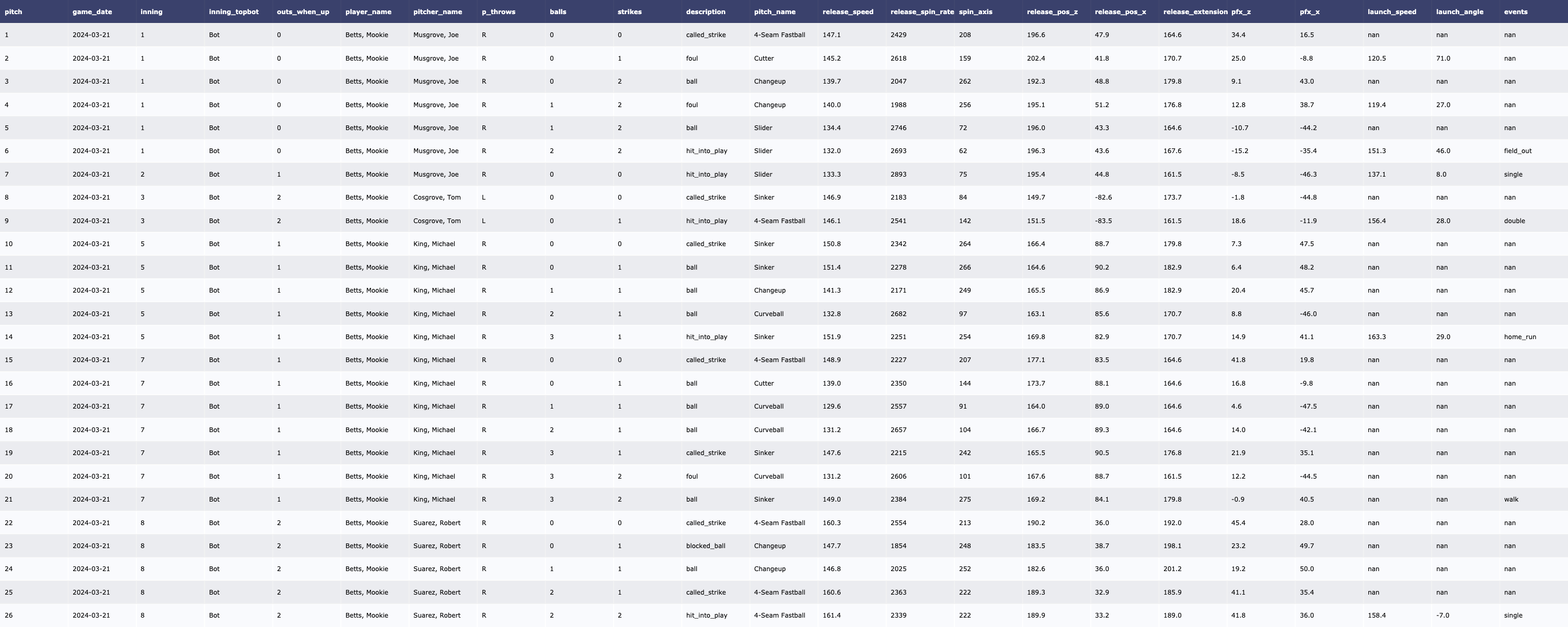Click launch speed value 163.3
Screen dimensions: 1568x627
coord(1376,336)
